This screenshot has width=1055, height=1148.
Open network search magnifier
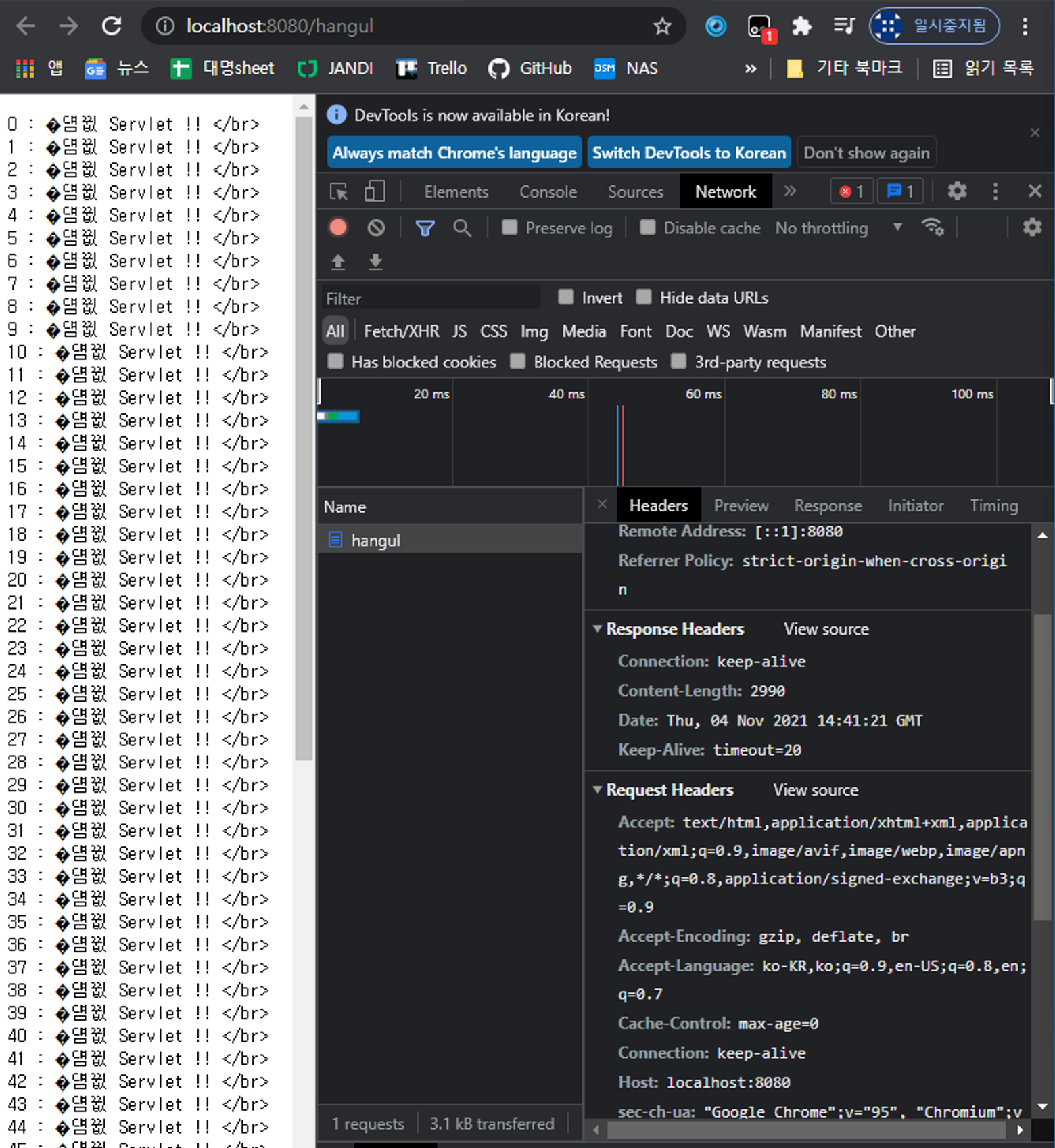click(463, 228)
